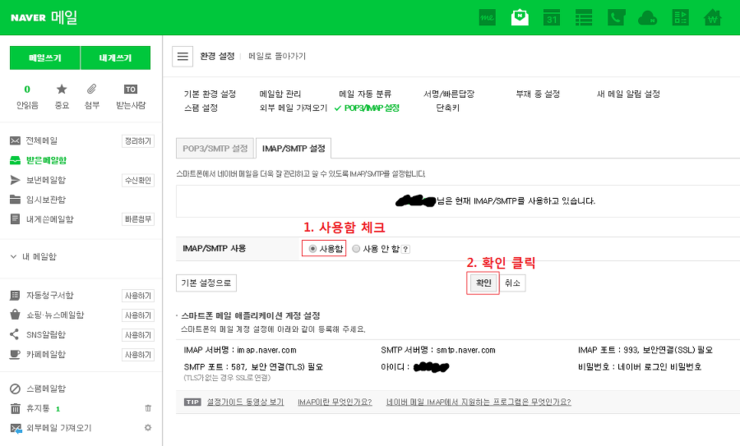Screen dimensions: 740x446
Task: Click the NAVER 메일 logo
Action: (x=44, y=17)
